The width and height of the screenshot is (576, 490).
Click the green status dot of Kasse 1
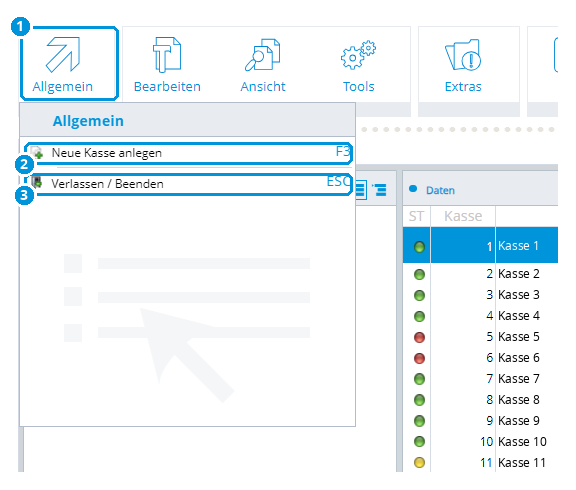419,247
